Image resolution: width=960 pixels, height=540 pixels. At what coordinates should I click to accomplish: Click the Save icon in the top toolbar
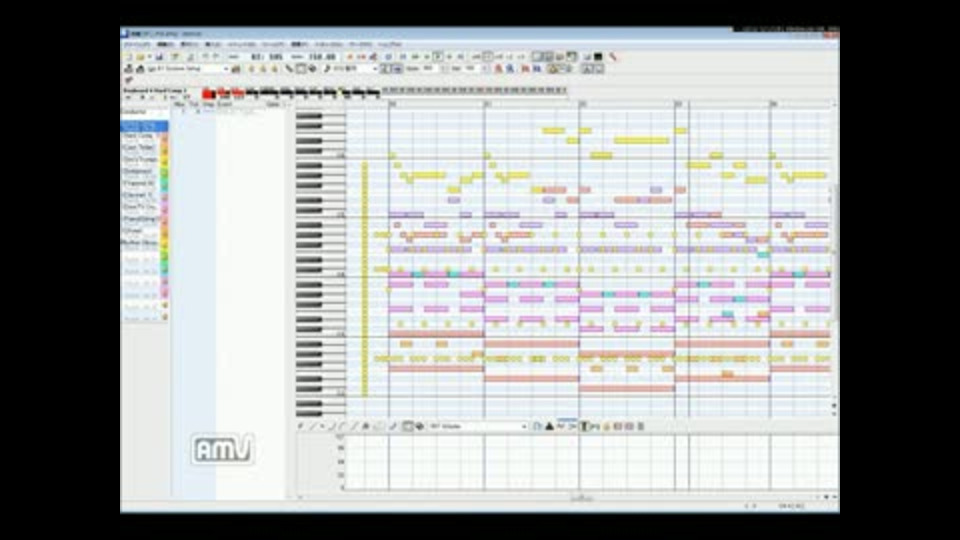pos(159,57)
